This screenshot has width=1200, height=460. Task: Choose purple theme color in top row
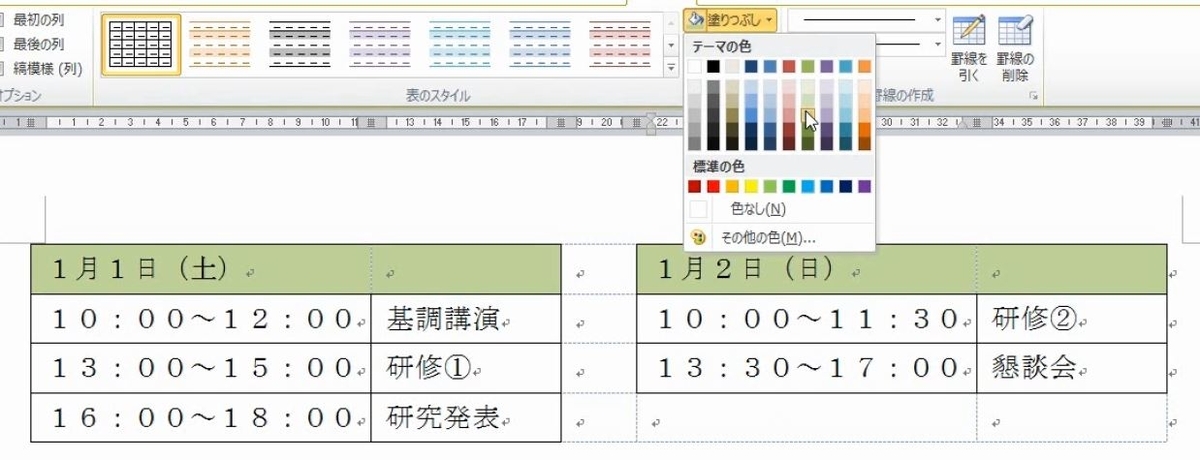point(827,66)
